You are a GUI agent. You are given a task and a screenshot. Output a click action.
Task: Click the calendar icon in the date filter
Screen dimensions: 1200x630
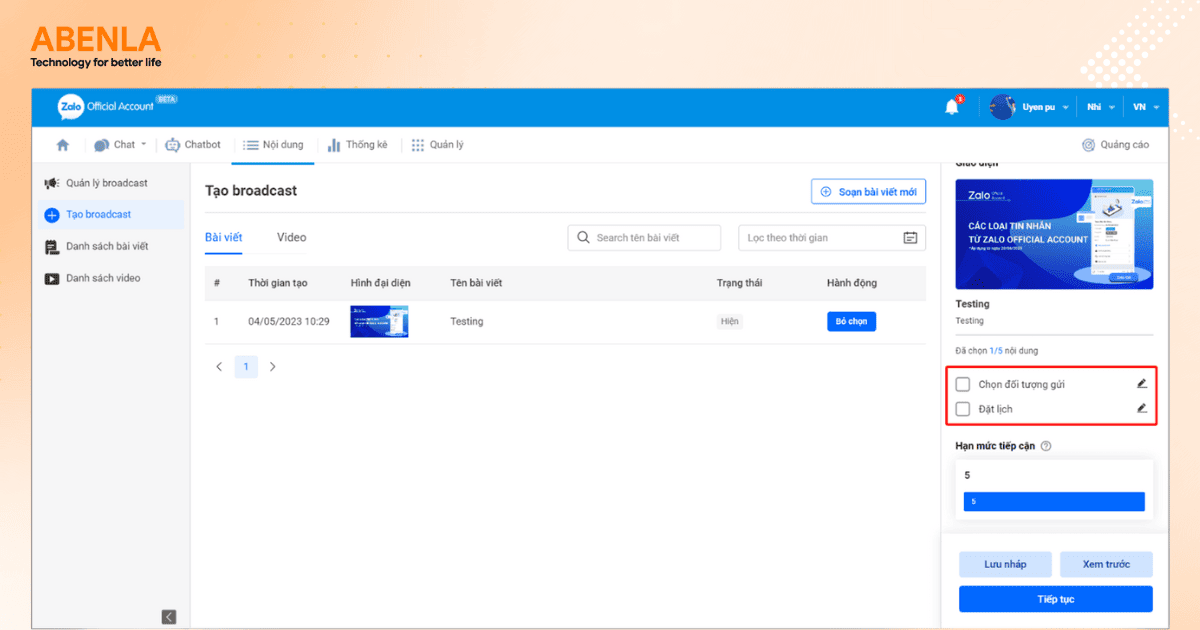tap(910, 238)
